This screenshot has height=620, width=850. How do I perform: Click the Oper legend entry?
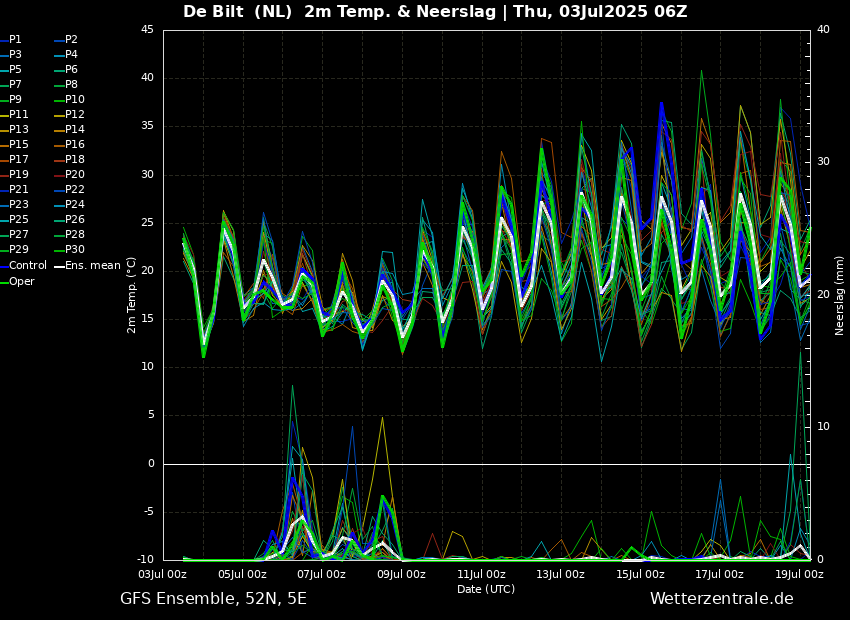22,282
